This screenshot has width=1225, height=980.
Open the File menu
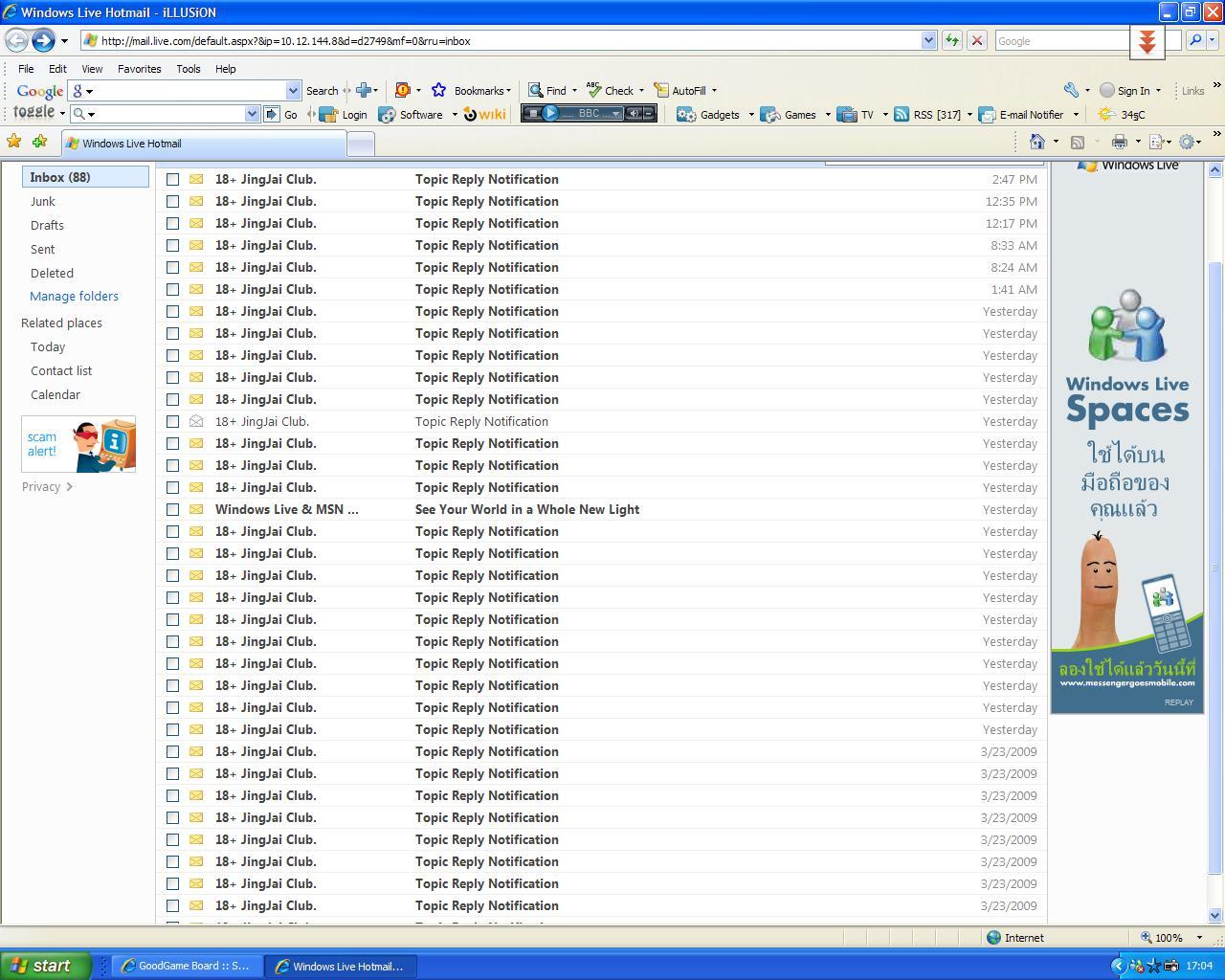pos(26,69)
